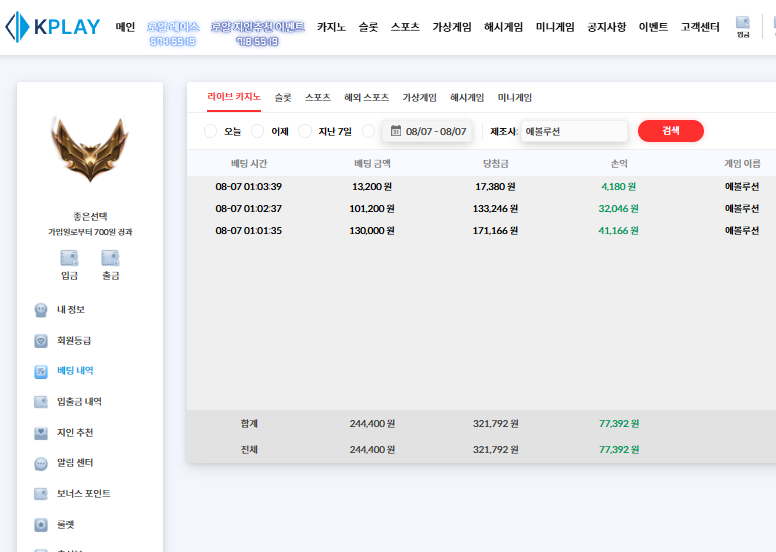The height and width of the screenshot is (552, 776).
Task: Click the 133,246 원 winnings cell
Action: [x=495, y=208]
